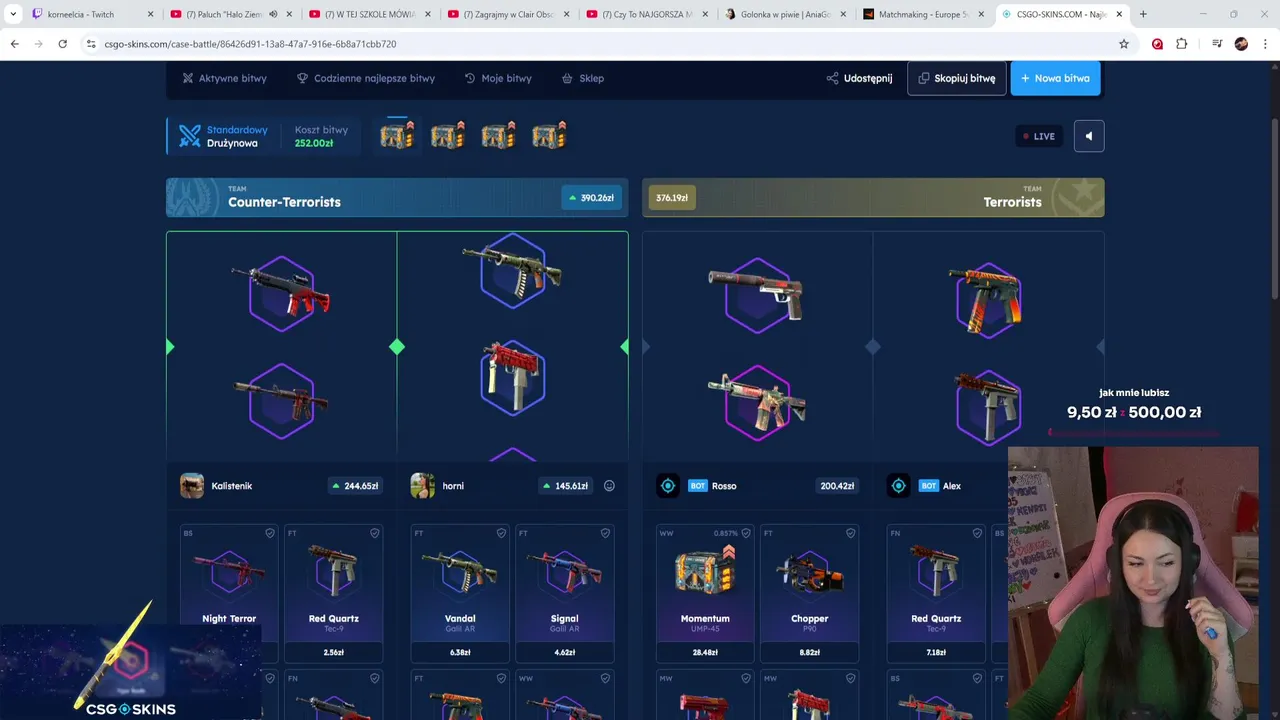Viewport: 1280px width, 720px height.
Task: Click the emoji smiley icon next to horni
Action: point(609,486)
